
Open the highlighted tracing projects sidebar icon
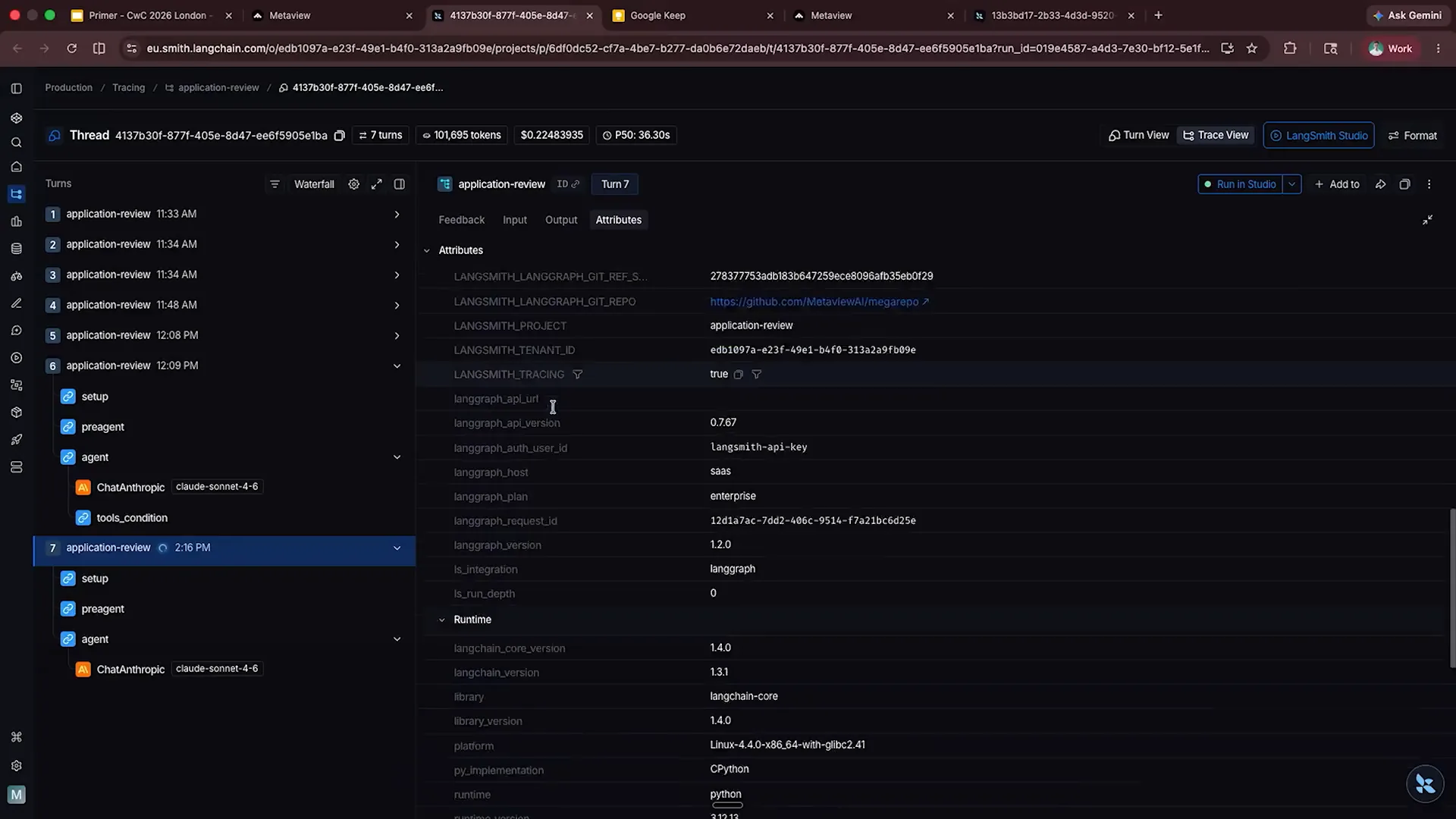coord(17,194)
